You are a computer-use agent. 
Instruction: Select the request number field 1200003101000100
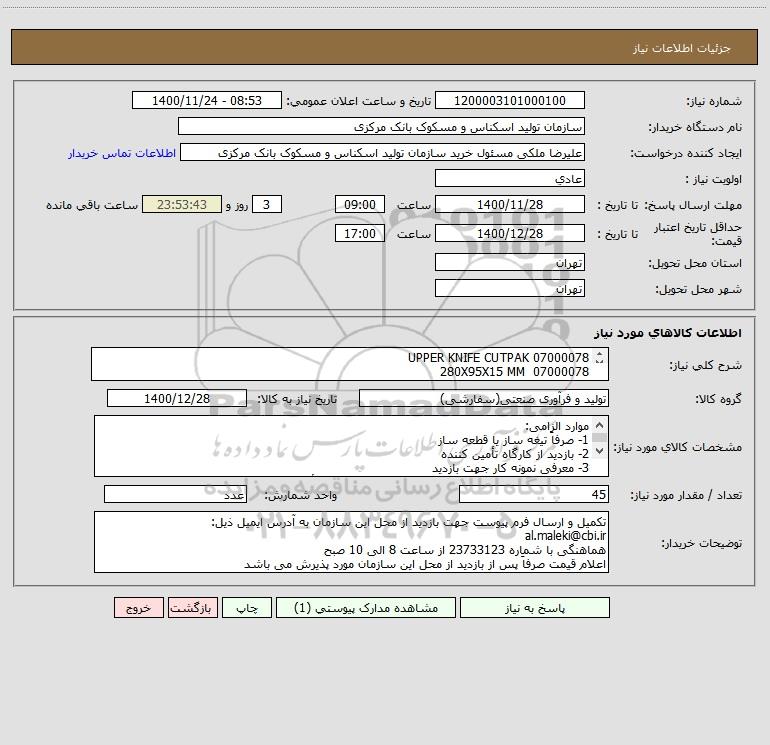510,100
